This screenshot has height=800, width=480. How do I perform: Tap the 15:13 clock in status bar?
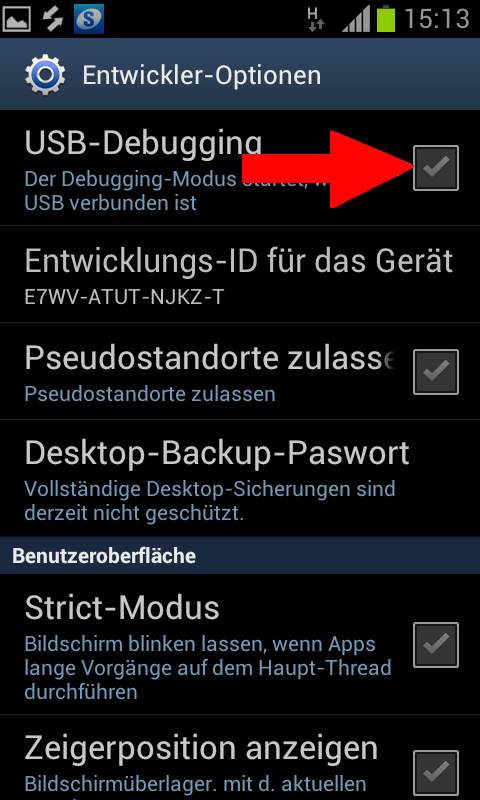(x=437, y=19)
